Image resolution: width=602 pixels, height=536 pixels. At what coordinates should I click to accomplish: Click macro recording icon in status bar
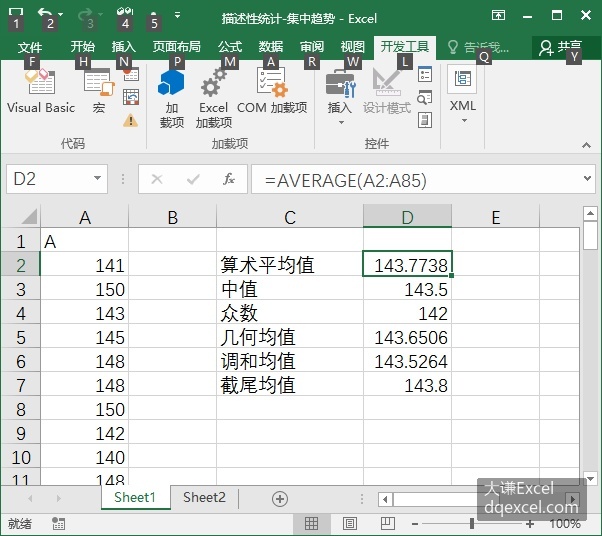coord(58,523)
